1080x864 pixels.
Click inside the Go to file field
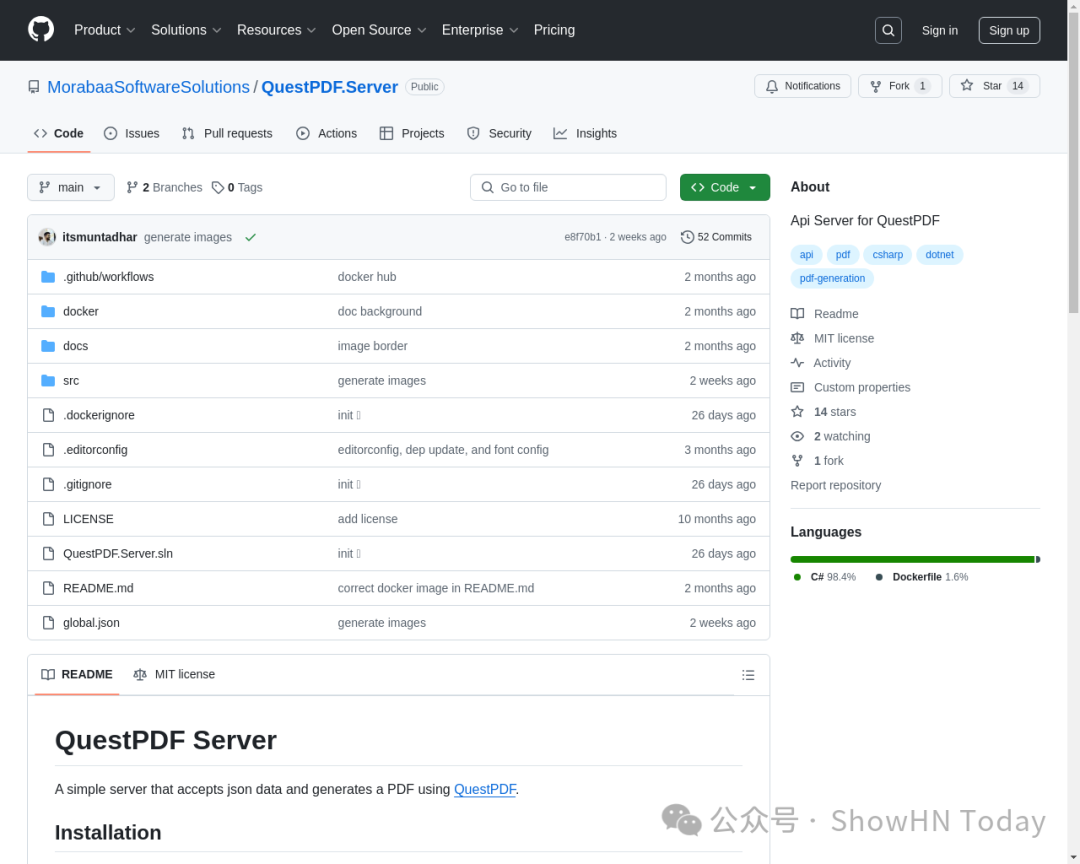pyautogui.click(x=568, y=187)
